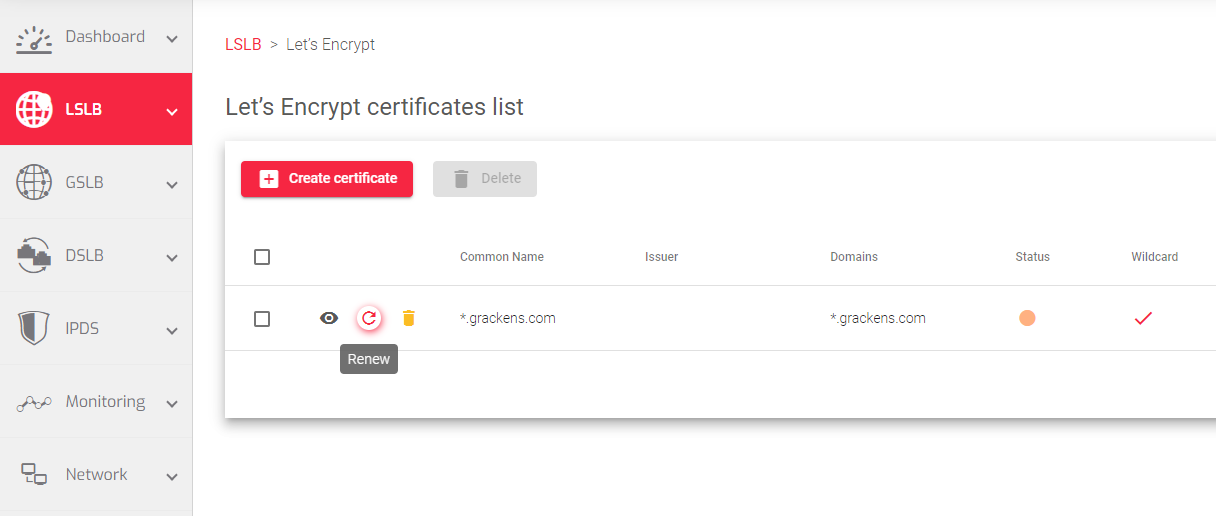Click the LSLB breadcrumb link
Image resolution: width=1216 pixels, height=516 pixels.
(x=243, y=44)
